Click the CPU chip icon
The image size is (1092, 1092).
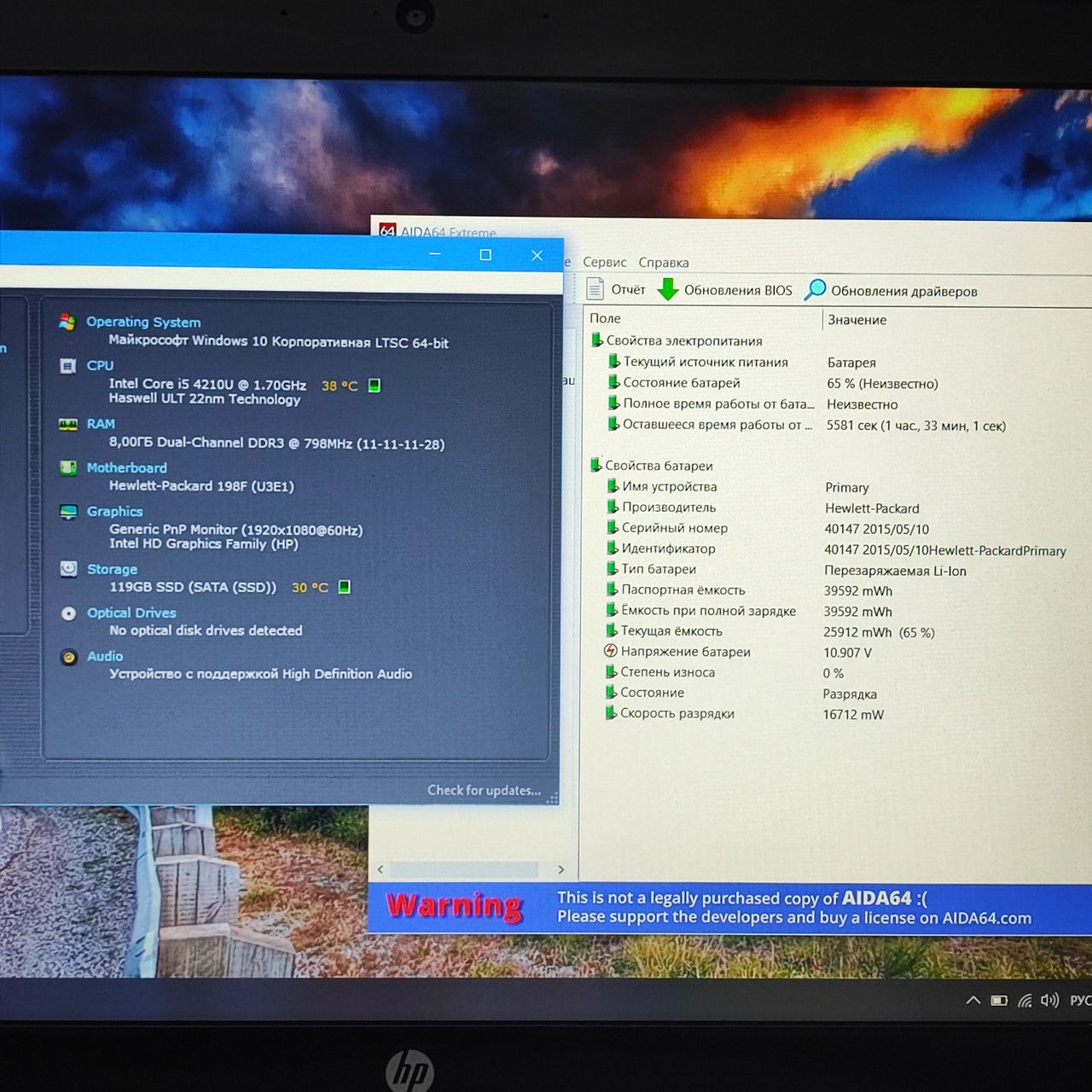[x=68, y=365]
